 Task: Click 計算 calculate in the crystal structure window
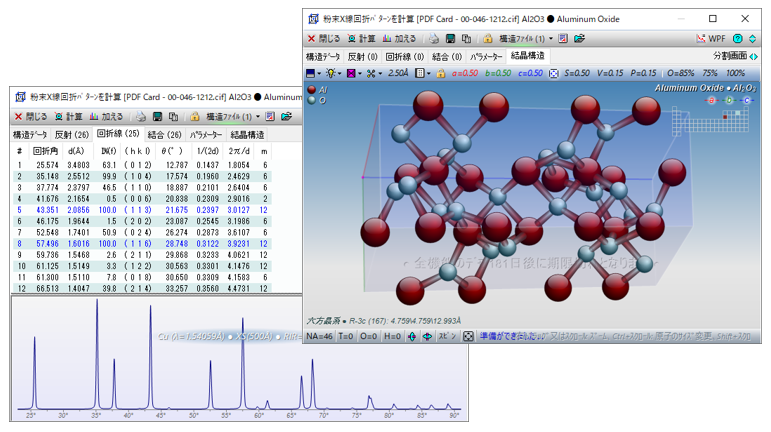361,38
